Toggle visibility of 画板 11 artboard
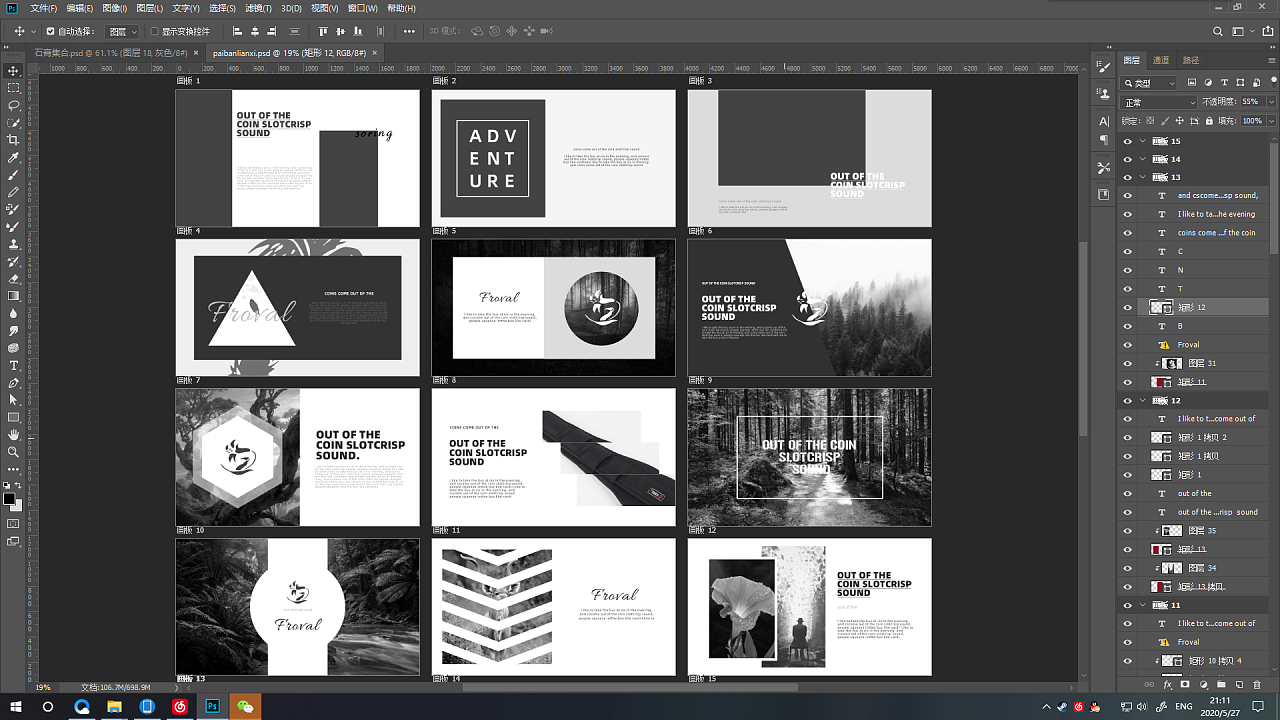Viewport: 1280px width, 720px height. (x=1128, y=605)
